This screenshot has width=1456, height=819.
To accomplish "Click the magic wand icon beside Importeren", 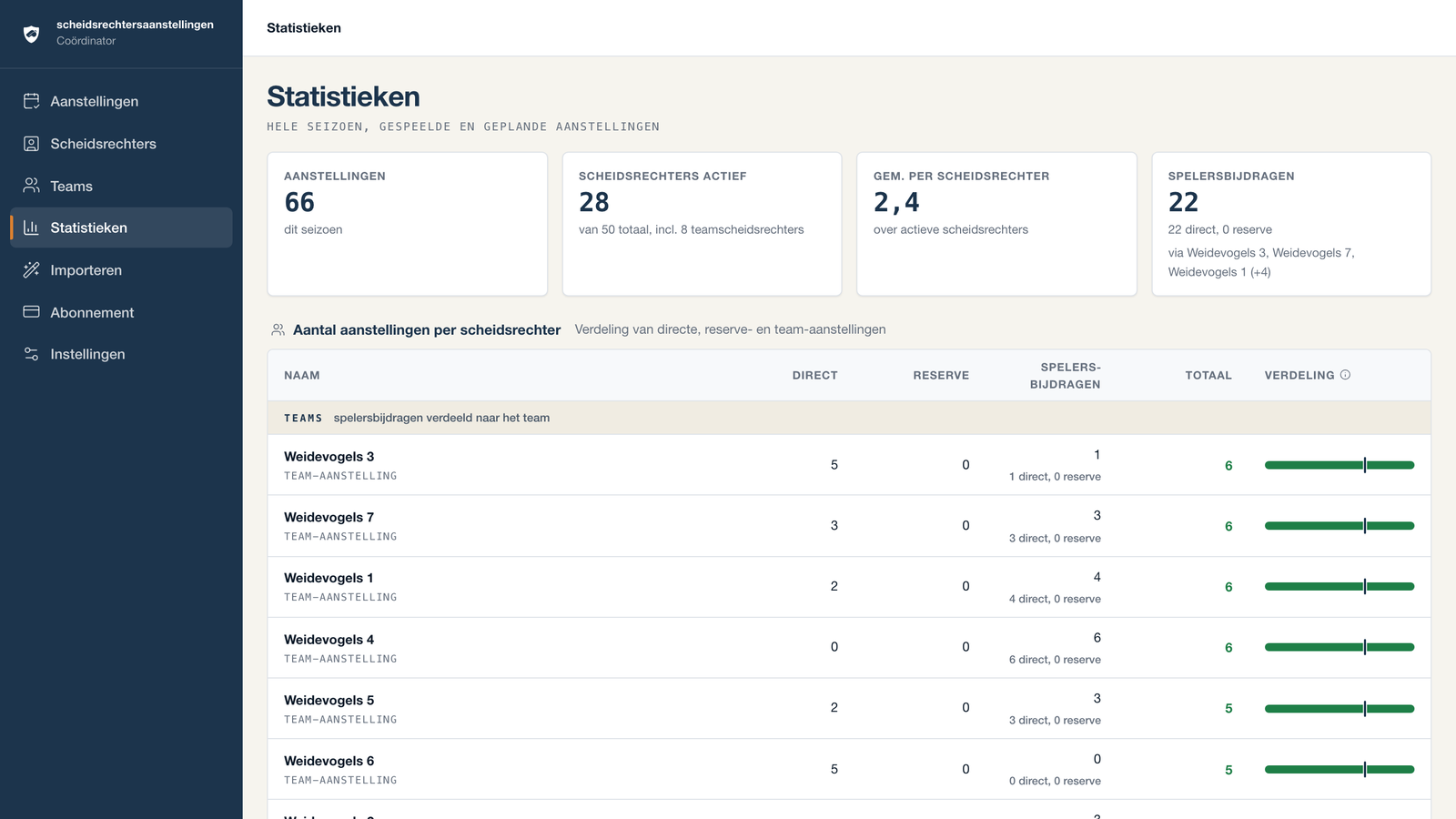I will pos(31,269).
